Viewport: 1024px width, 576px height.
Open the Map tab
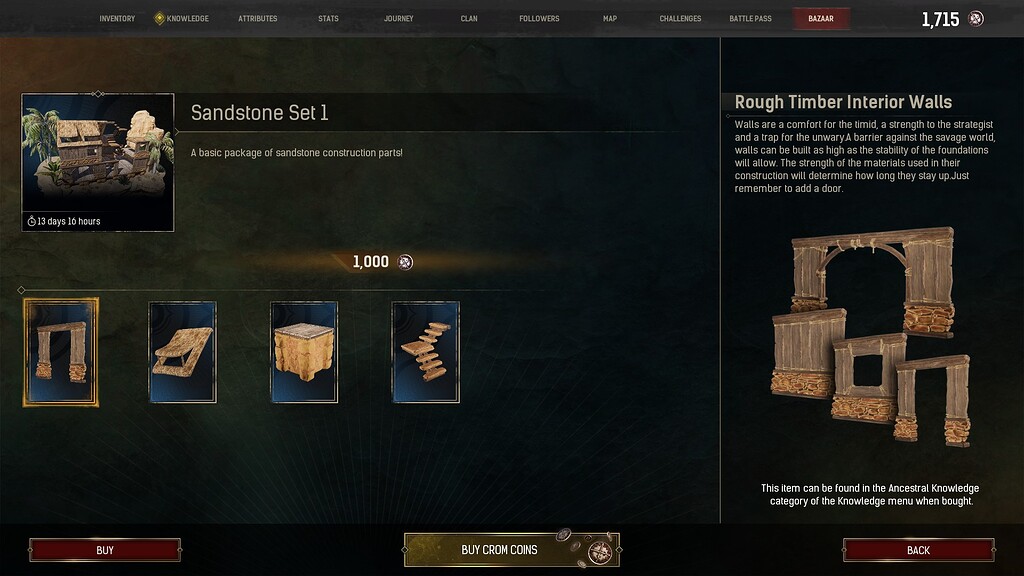click(x=610, y=18)
